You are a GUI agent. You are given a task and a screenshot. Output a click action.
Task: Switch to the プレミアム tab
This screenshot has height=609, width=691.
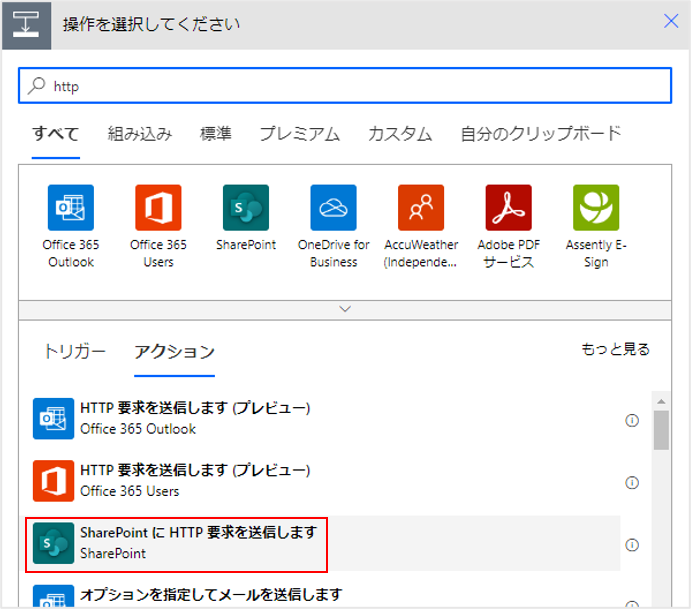tap(299, 134)
